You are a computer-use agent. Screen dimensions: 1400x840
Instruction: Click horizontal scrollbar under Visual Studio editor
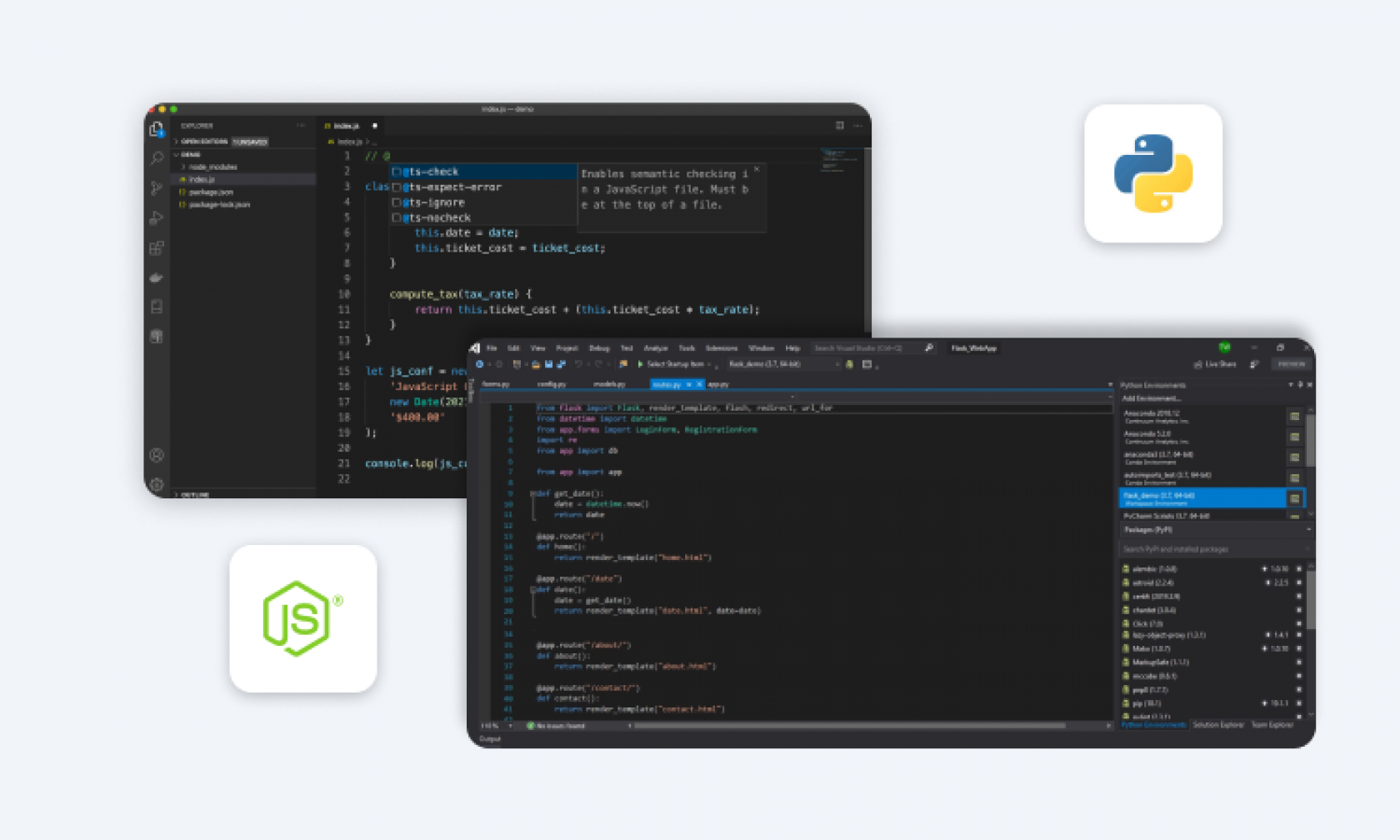(x=850, y=726)
